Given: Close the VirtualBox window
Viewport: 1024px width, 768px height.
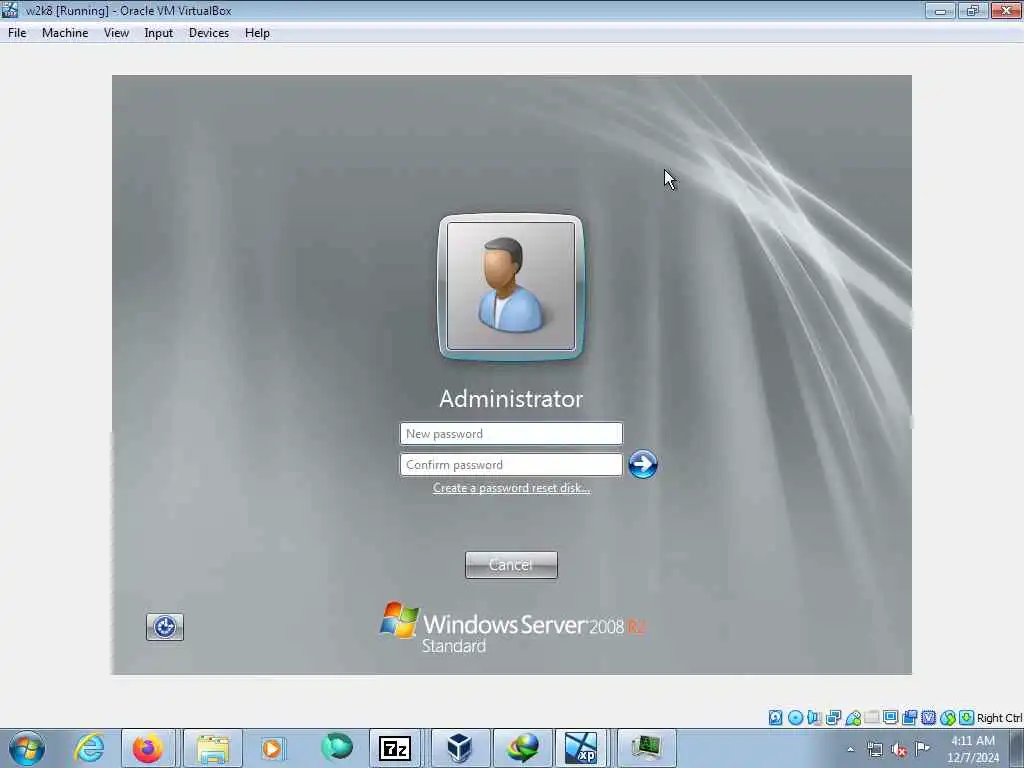Looking at the screenshot, I should click(1006, 10).
